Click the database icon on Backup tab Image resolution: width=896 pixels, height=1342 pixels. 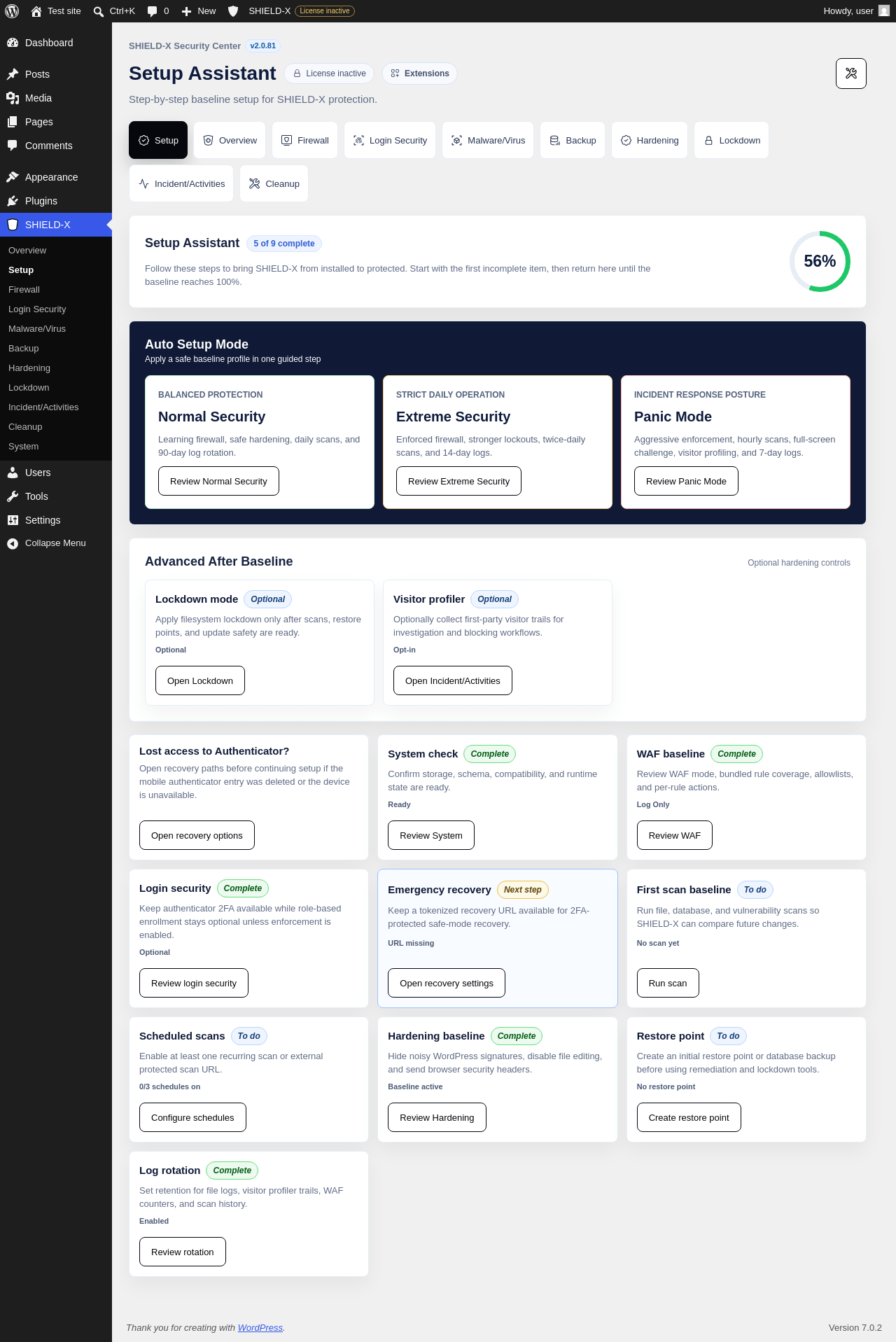[x=554, y=141]
